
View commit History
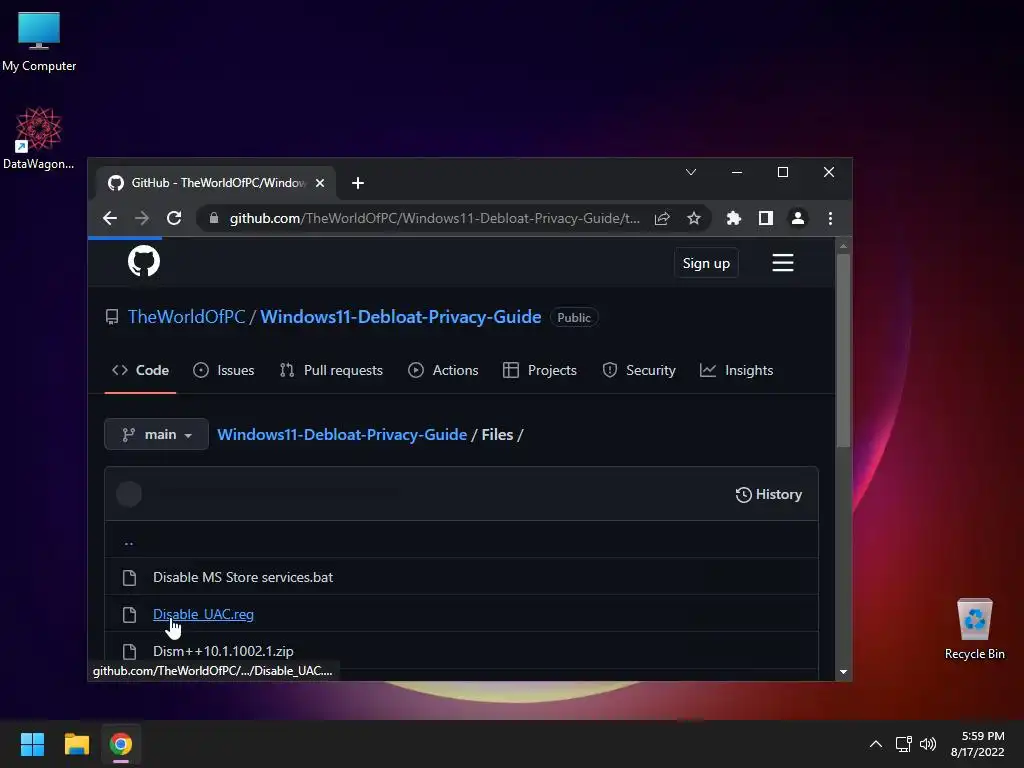click(x=769, y=494)
